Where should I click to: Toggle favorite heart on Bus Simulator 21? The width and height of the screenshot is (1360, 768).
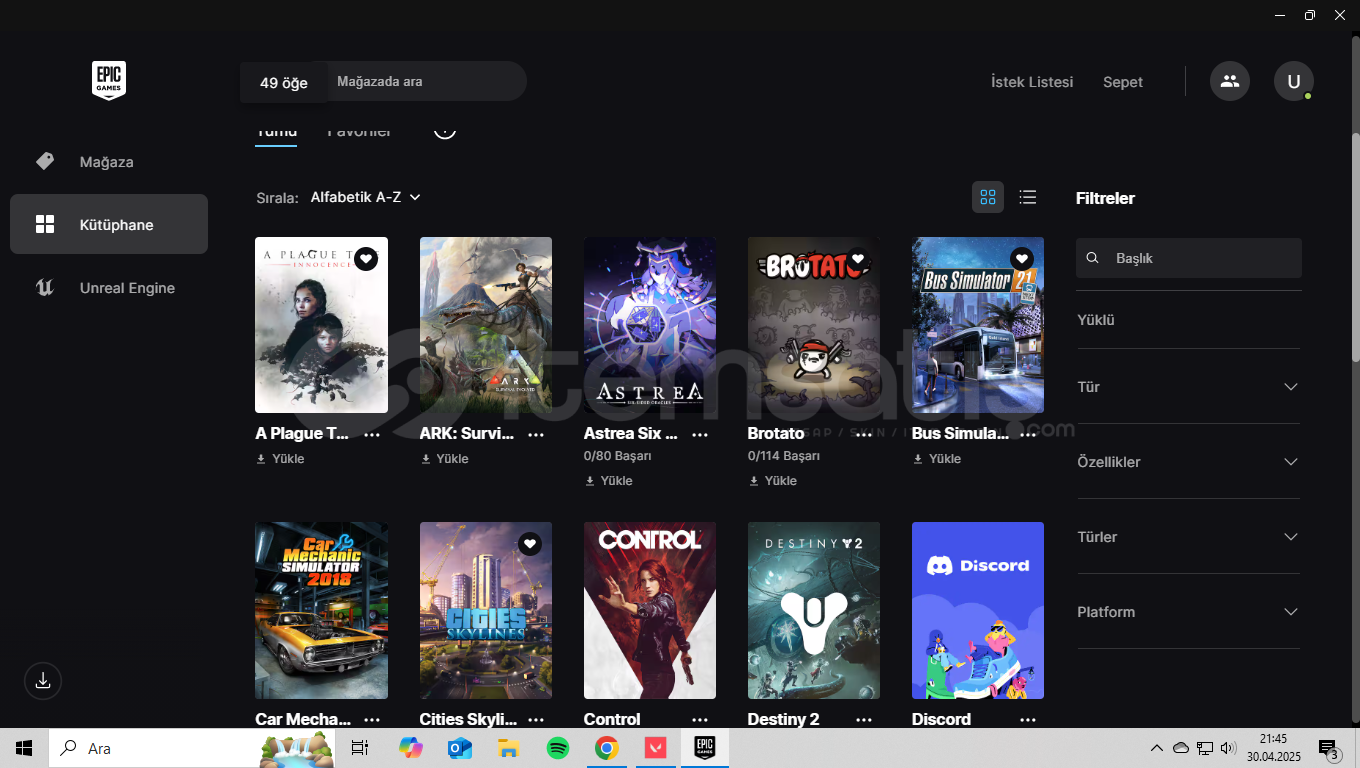tap(1021, 258)
